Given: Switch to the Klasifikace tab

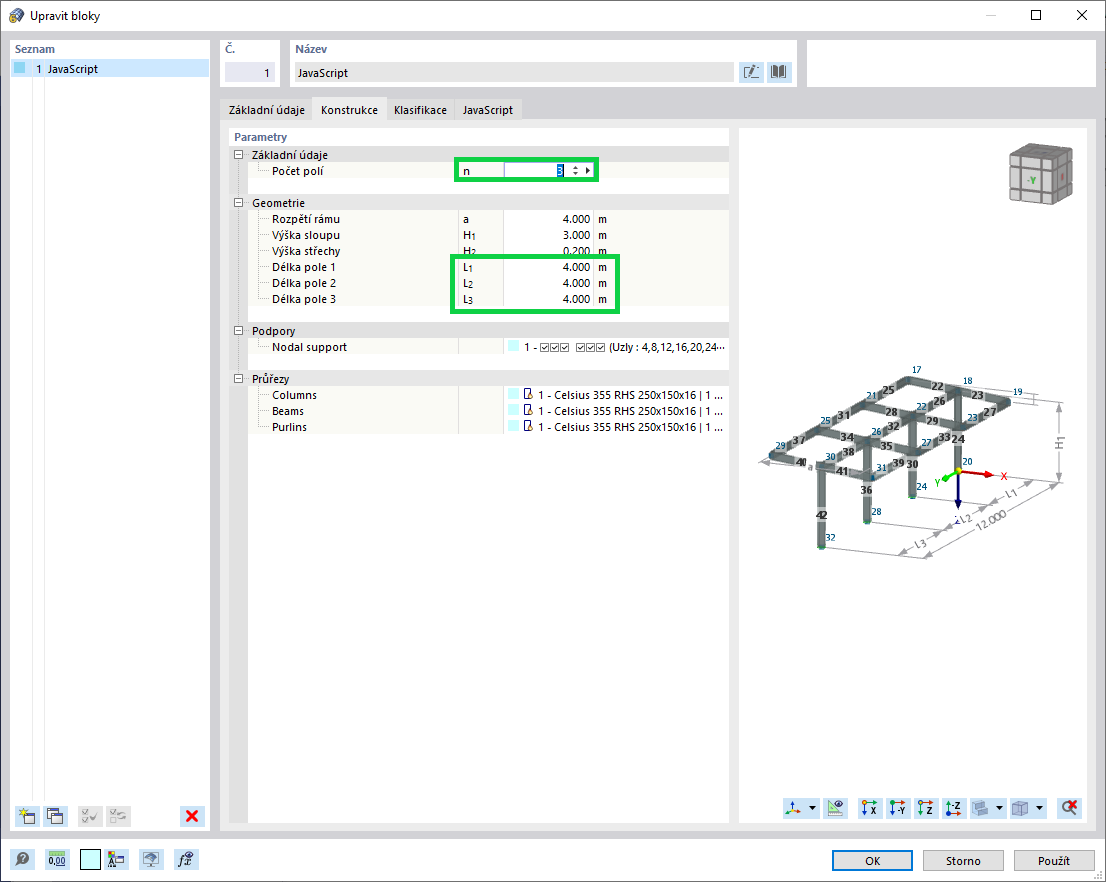Looking at the screenshot, I should (420, 110).
